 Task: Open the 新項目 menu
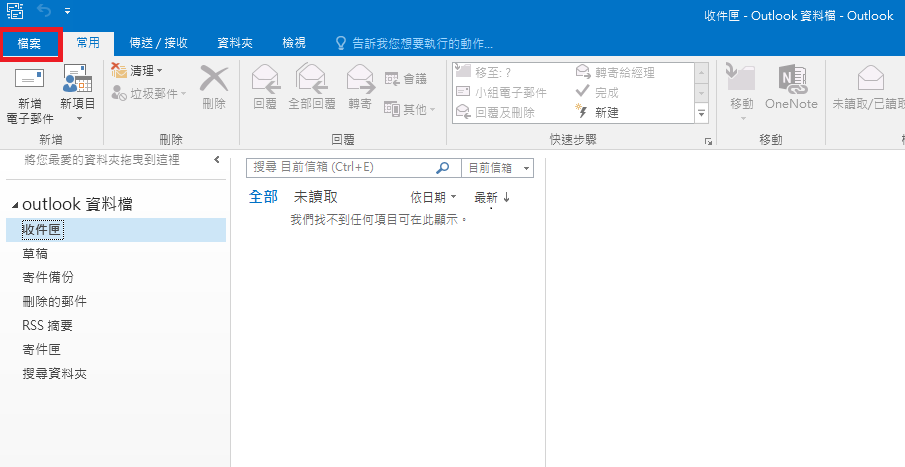click(x=78, y=95)
